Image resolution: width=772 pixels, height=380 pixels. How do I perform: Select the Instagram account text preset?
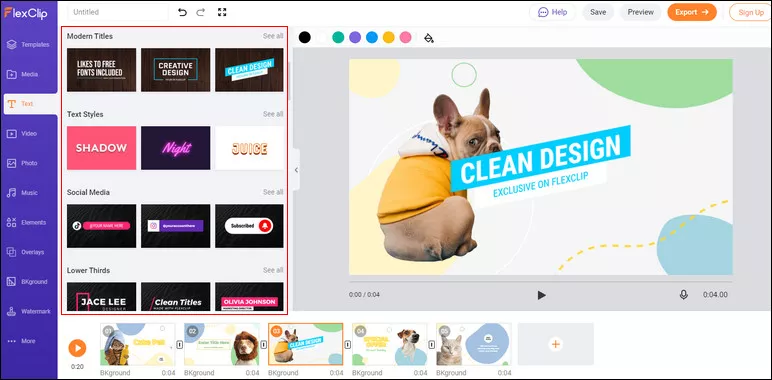coord(175,226)
